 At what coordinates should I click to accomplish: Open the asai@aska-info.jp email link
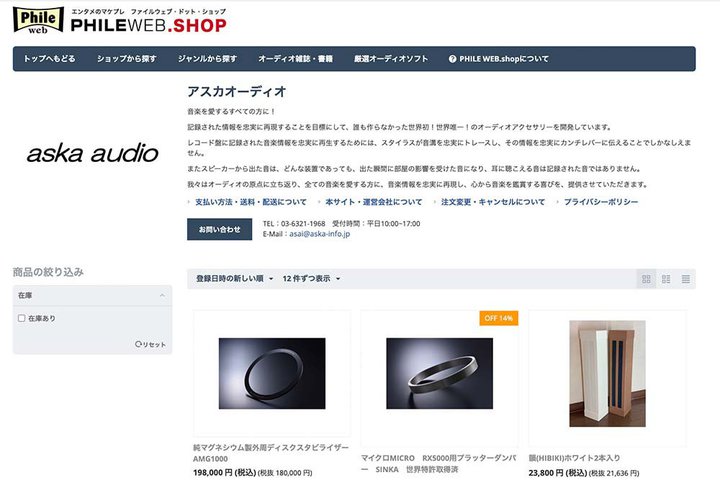pyautogui.click(x=320, y=234)
